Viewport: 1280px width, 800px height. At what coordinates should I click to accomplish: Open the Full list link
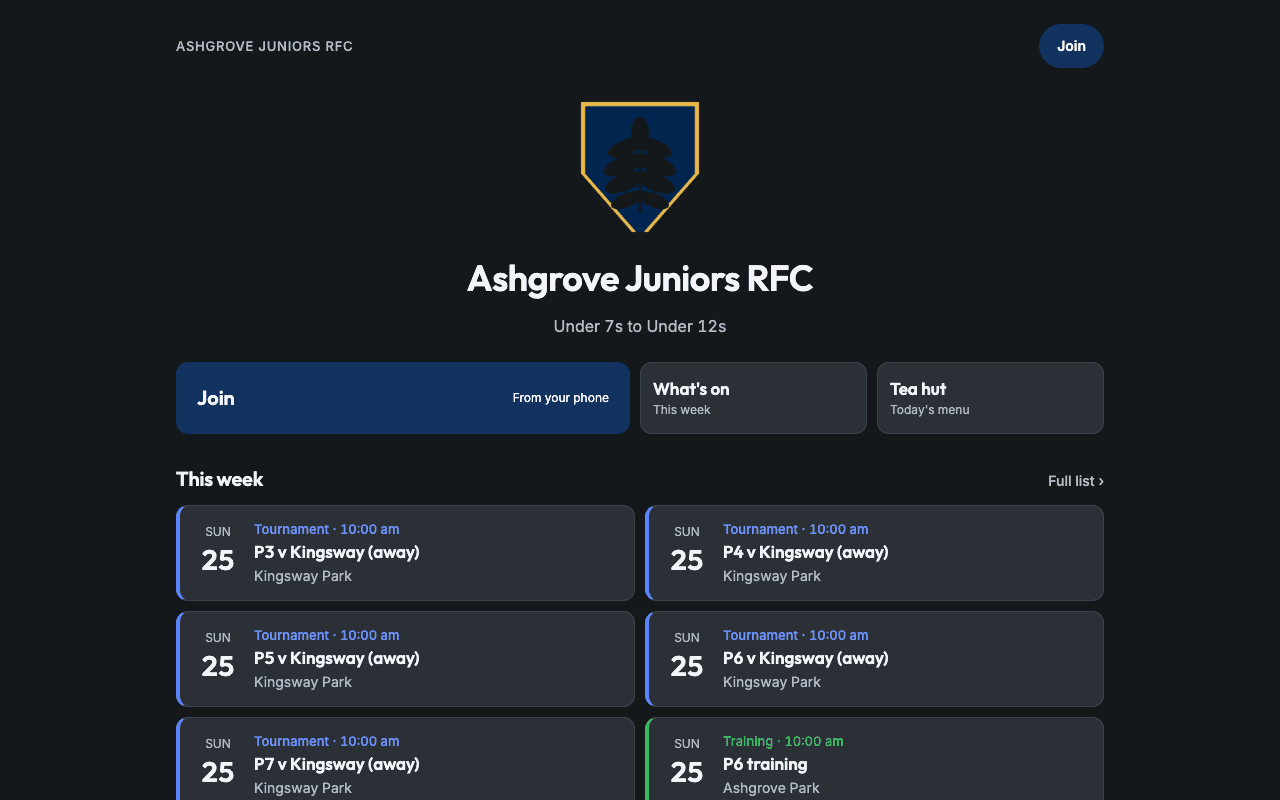(1076, 481)
